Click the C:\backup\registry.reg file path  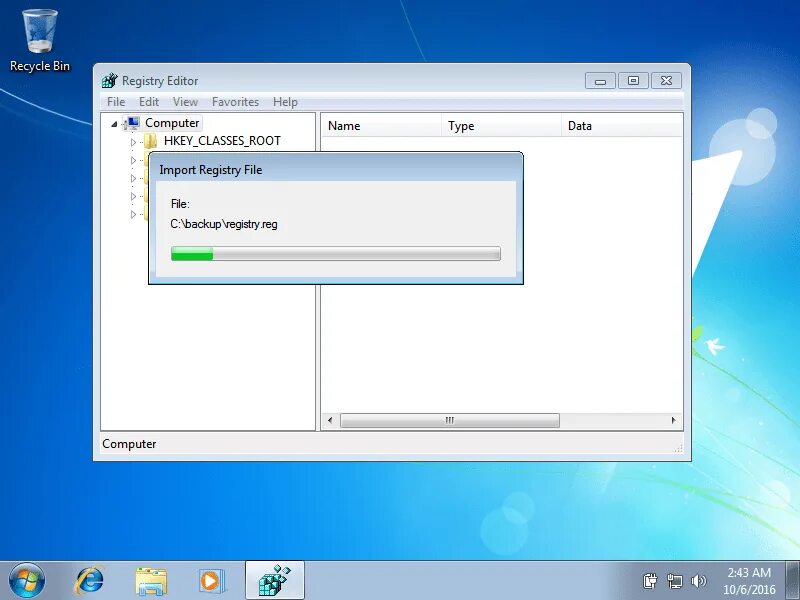click(x=224, y=224)
